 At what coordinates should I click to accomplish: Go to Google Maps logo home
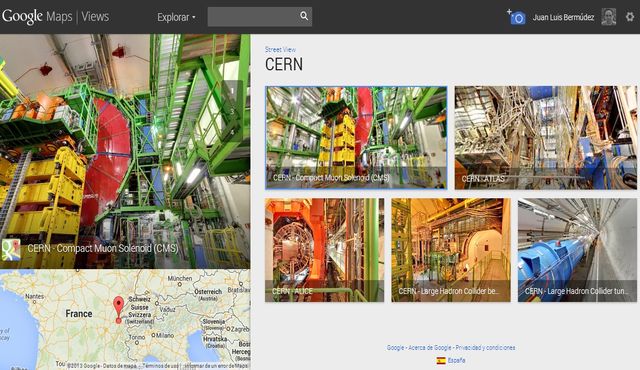[x=37, y=16]
